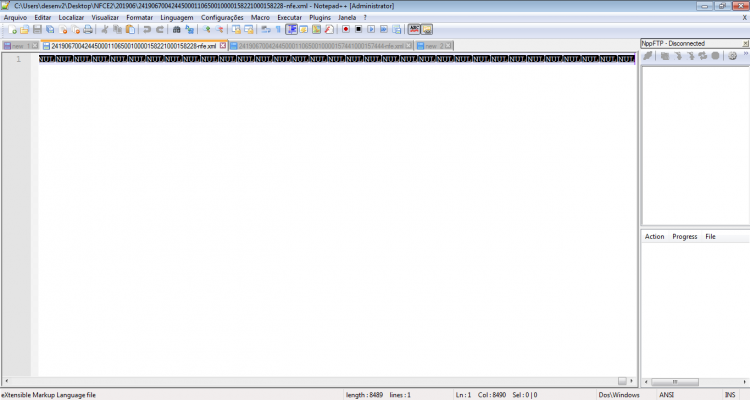750x400 pixels.
Task: Open the Arquivo menu
Action: pos(15,17)
